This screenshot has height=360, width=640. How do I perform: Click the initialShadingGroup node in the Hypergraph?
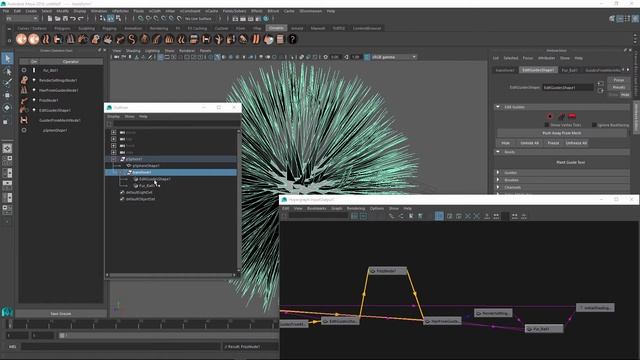pos(596,307)
